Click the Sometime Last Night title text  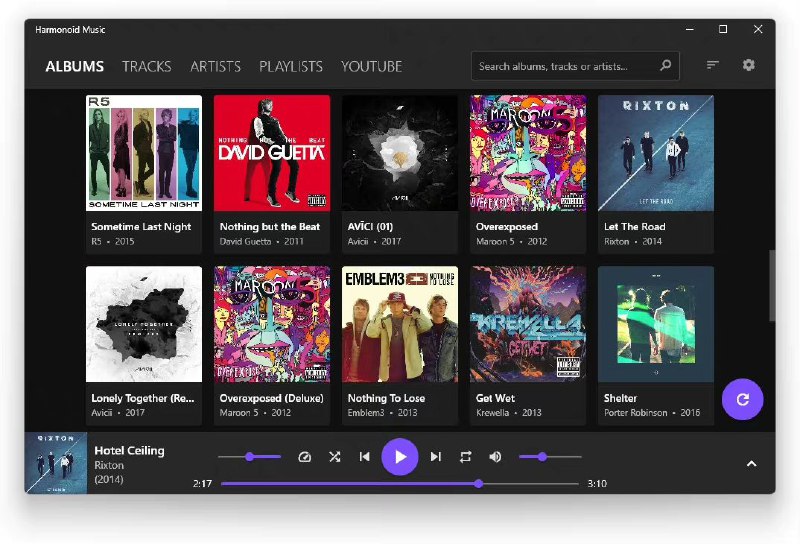click(x=141, y=227)
